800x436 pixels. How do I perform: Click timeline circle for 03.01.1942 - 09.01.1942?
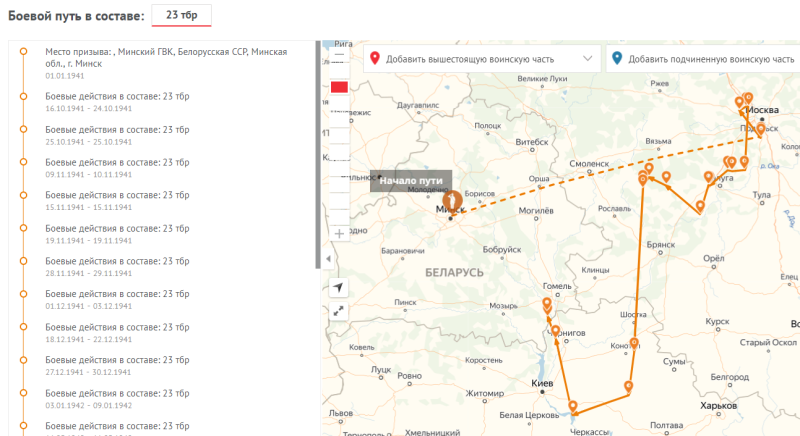click(x=23, y=393)
